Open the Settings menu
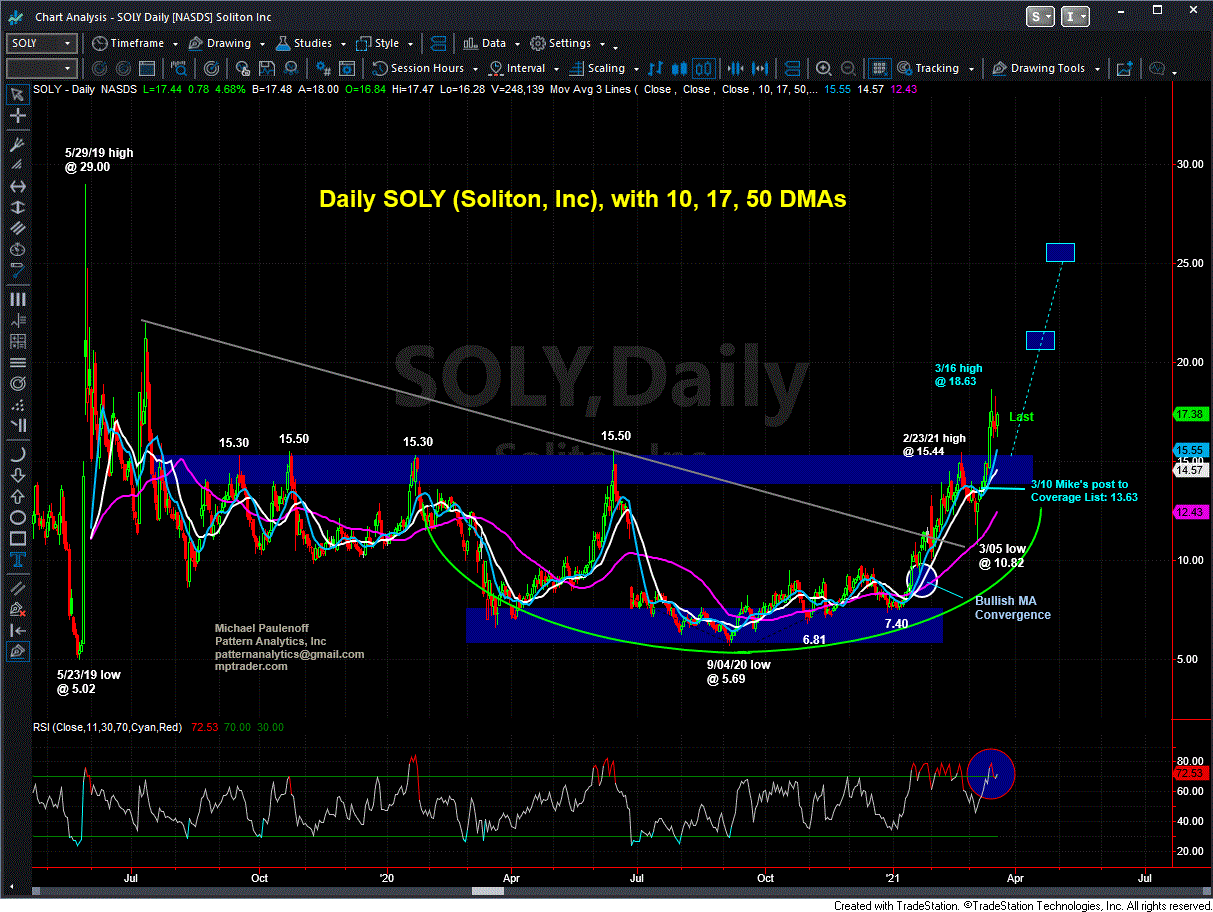The image size is (1213, 912). (560, 43)
